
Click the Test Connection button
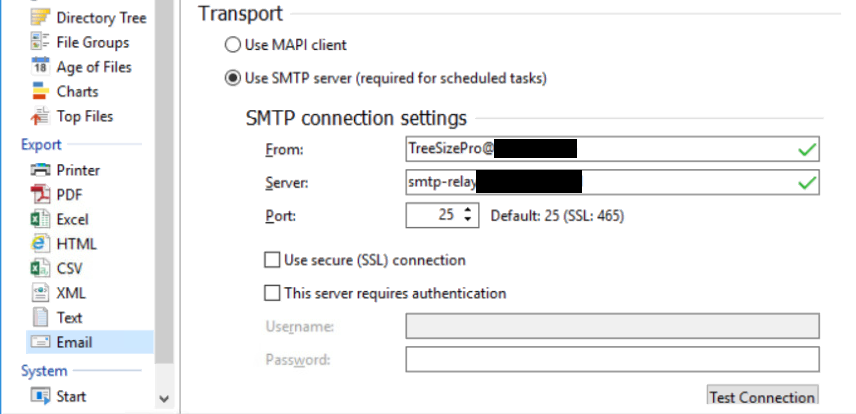[762, 396]
